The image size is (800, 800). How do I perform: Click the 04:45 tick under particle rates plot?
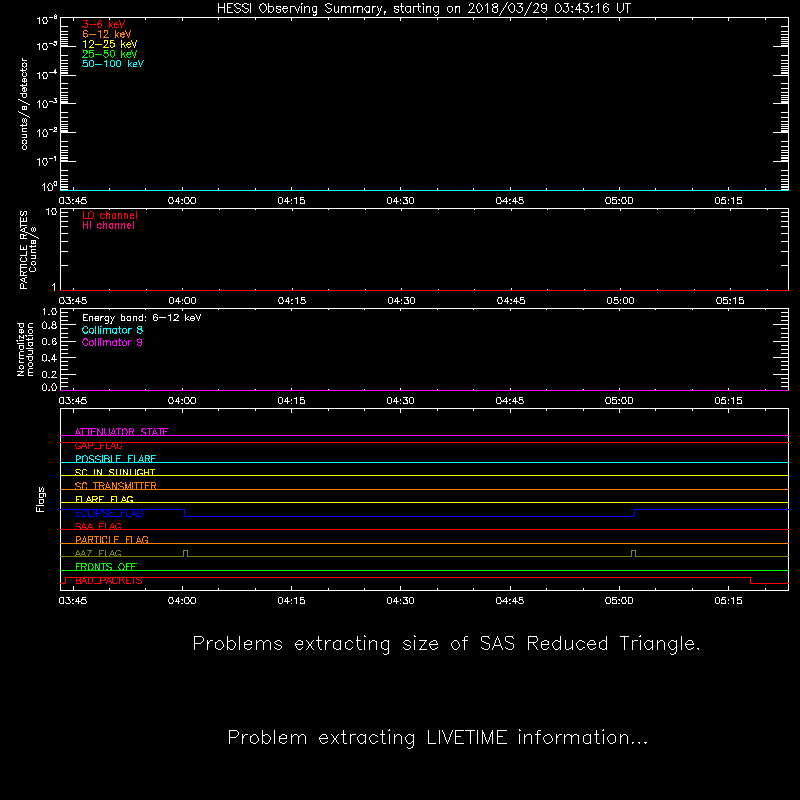tap(511, 301)
